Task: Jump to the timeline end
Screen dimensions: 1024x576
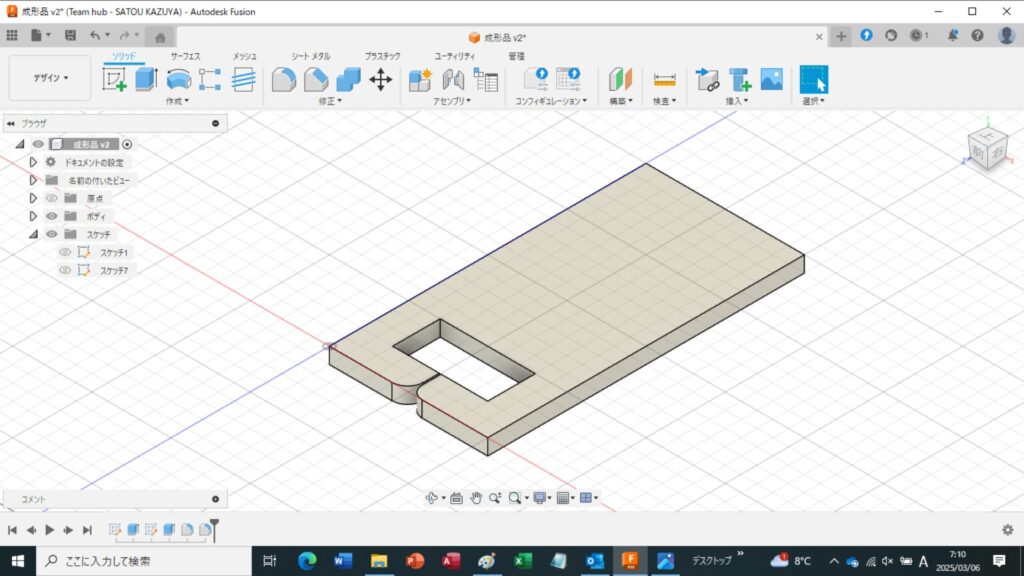Action: pyautogui.click(x=87, y=530)
